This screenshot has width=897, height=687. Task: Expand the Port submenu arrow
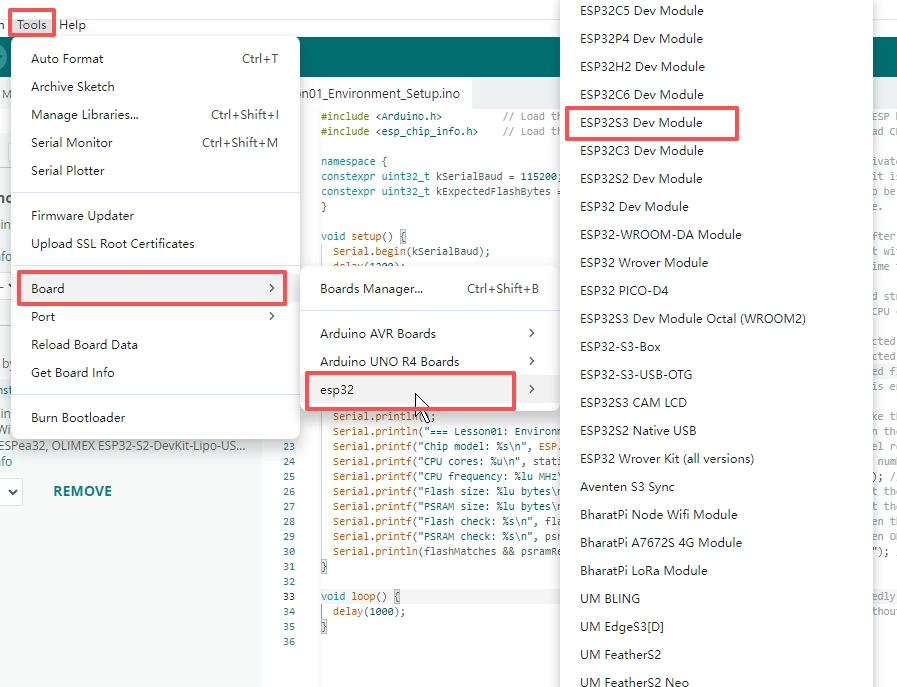tap(272, 316)
